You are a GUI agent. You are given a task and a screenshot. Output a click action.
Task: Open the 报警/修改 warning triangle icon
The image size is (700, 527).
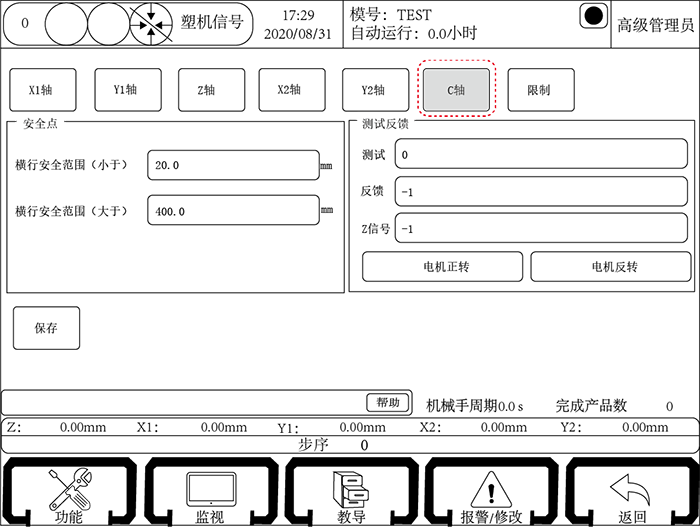tap(491, 492)
